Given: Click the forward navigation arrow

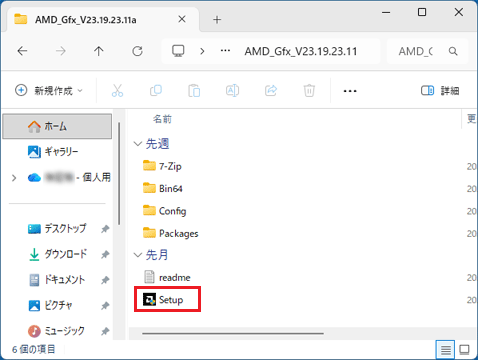Looking at the screenshot, I should pyautogui.click(x=61, y=51).
